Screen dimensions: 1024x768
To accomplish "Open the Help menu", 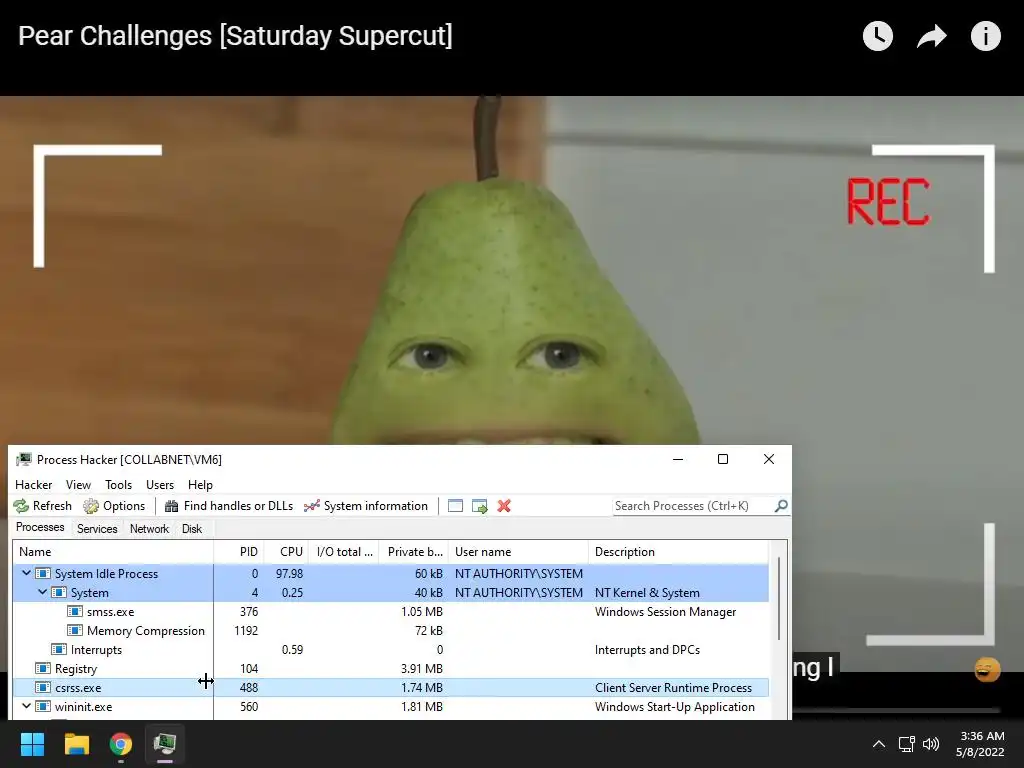I will click(200, 485).
